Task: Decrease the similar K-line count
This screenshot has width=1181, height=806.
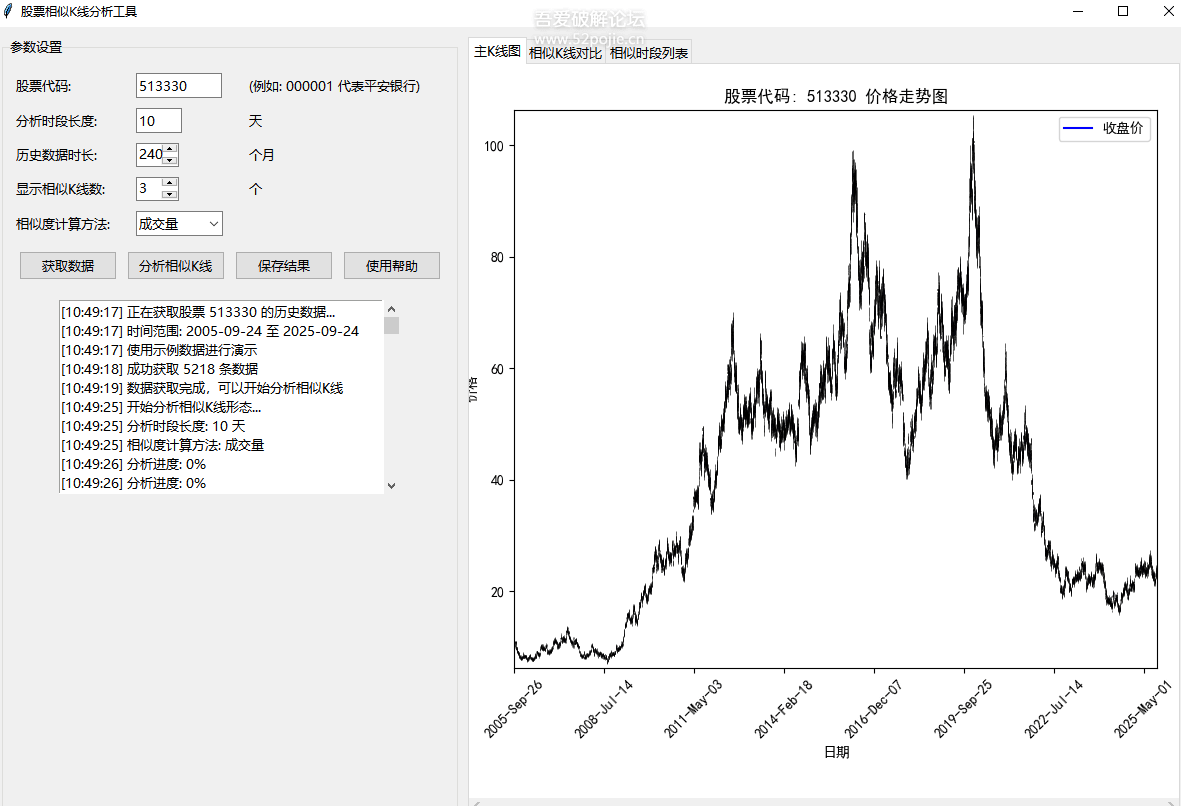Action: [170, 194]
